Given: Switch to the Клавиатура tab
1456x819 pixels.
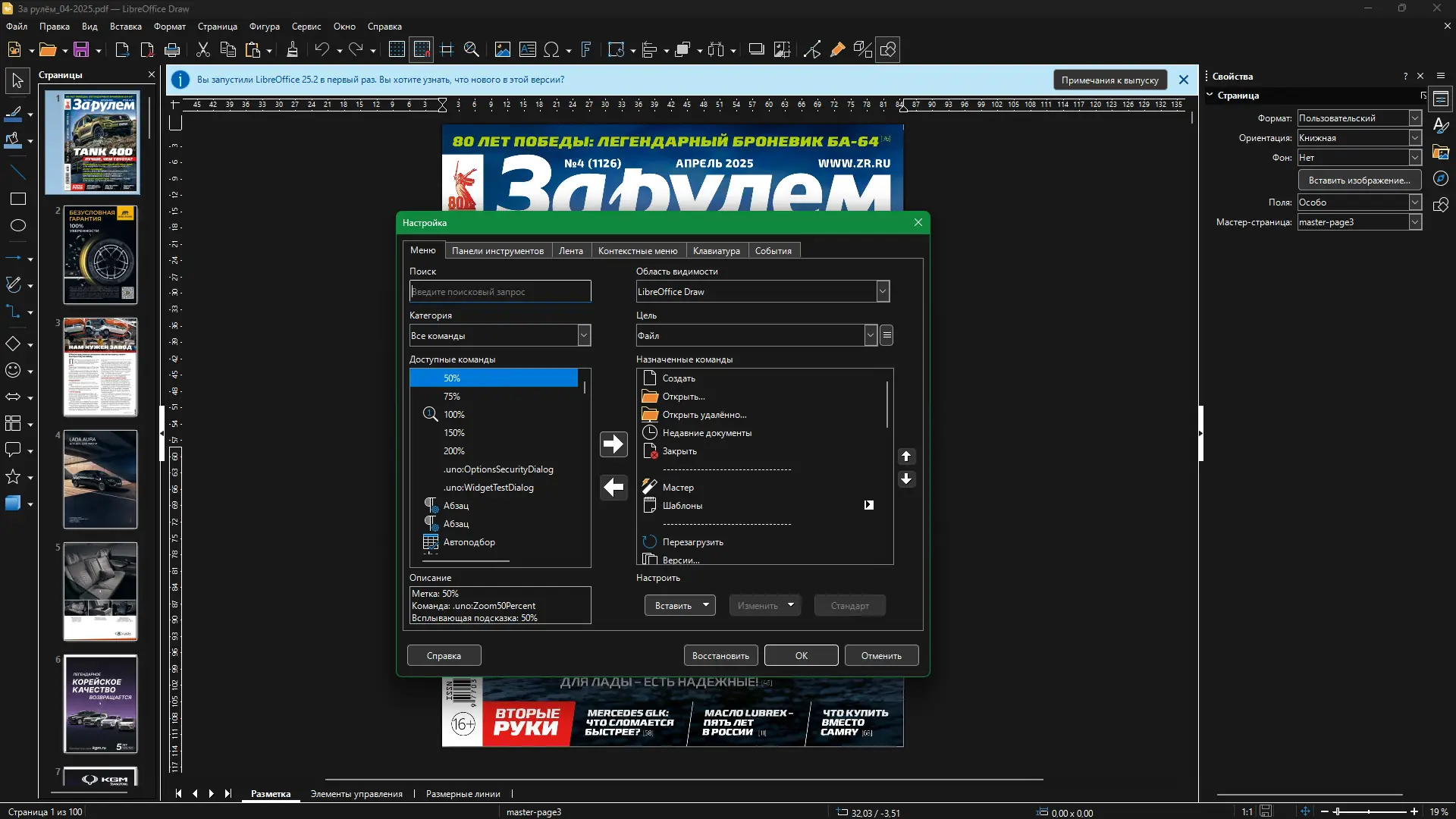Looking at the screenshot, I should pyautogui.click(x=716, y=251).
